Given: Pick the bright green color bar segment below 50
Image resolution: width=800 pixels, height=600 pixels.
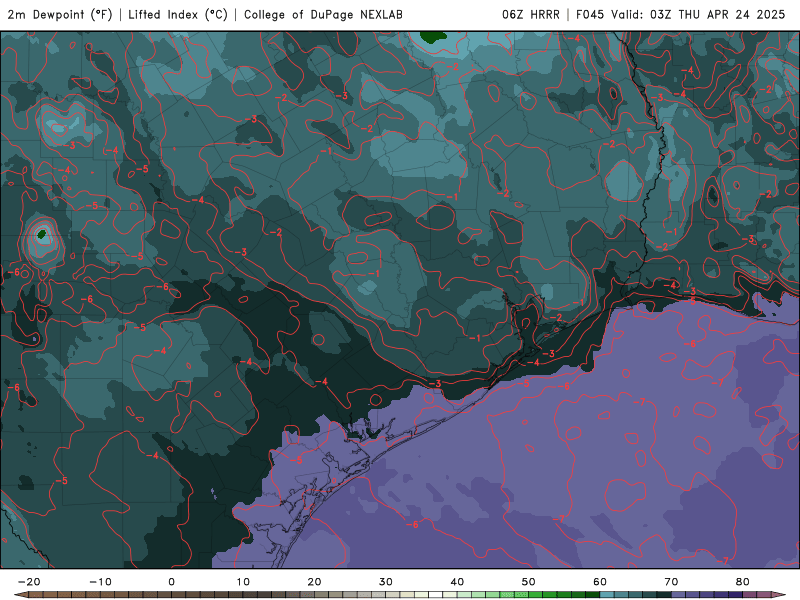Looking at the screenshot, I should [x=521, y=595].
